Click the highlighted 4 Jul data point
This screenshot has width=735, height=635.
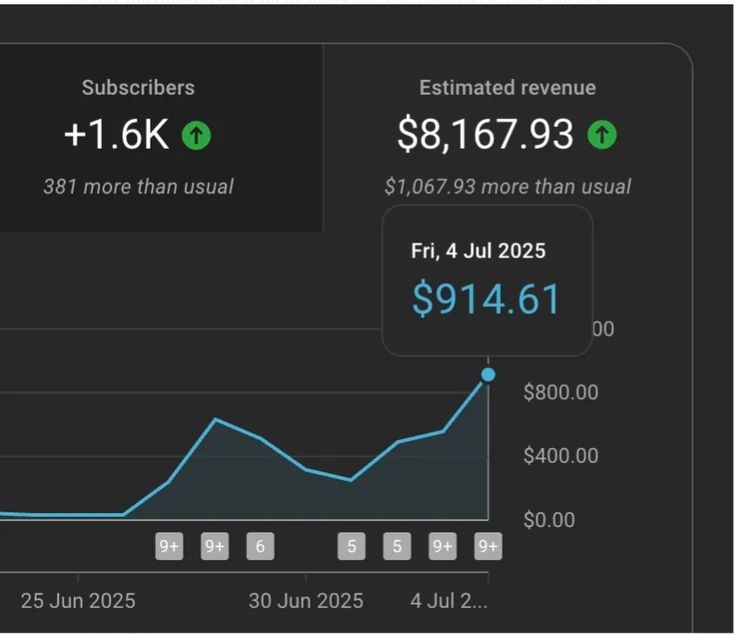coord(488,374)
